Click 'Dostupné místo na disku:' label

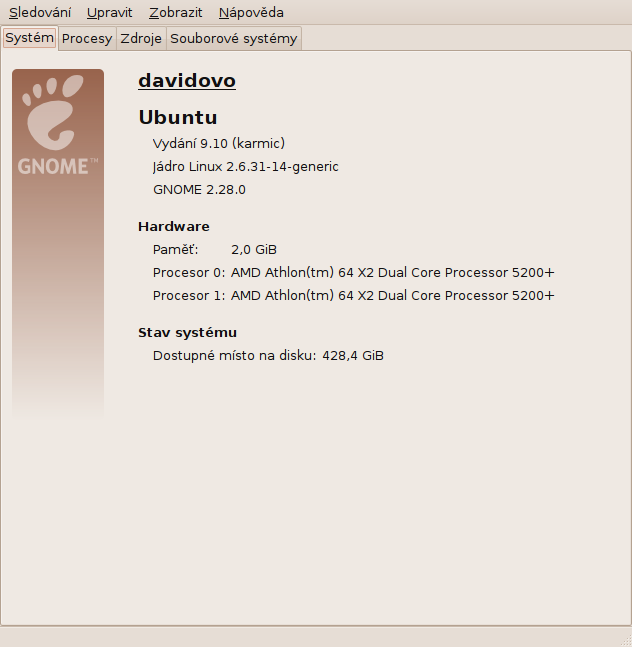(x=234, y=356)
